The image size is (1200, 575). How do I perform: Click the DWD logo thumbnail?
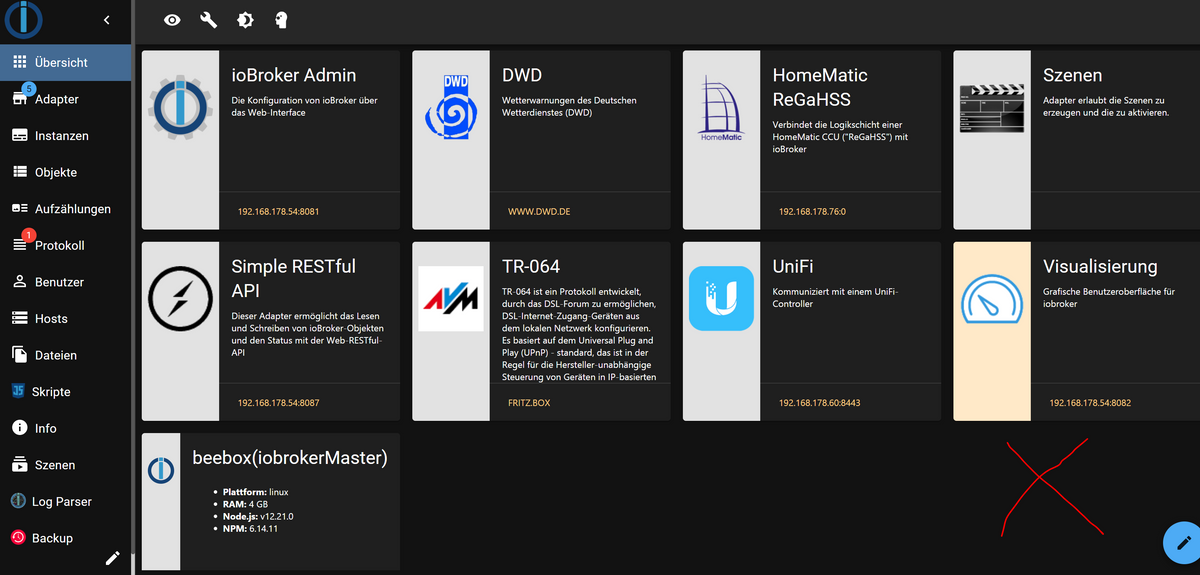point(451,105)
